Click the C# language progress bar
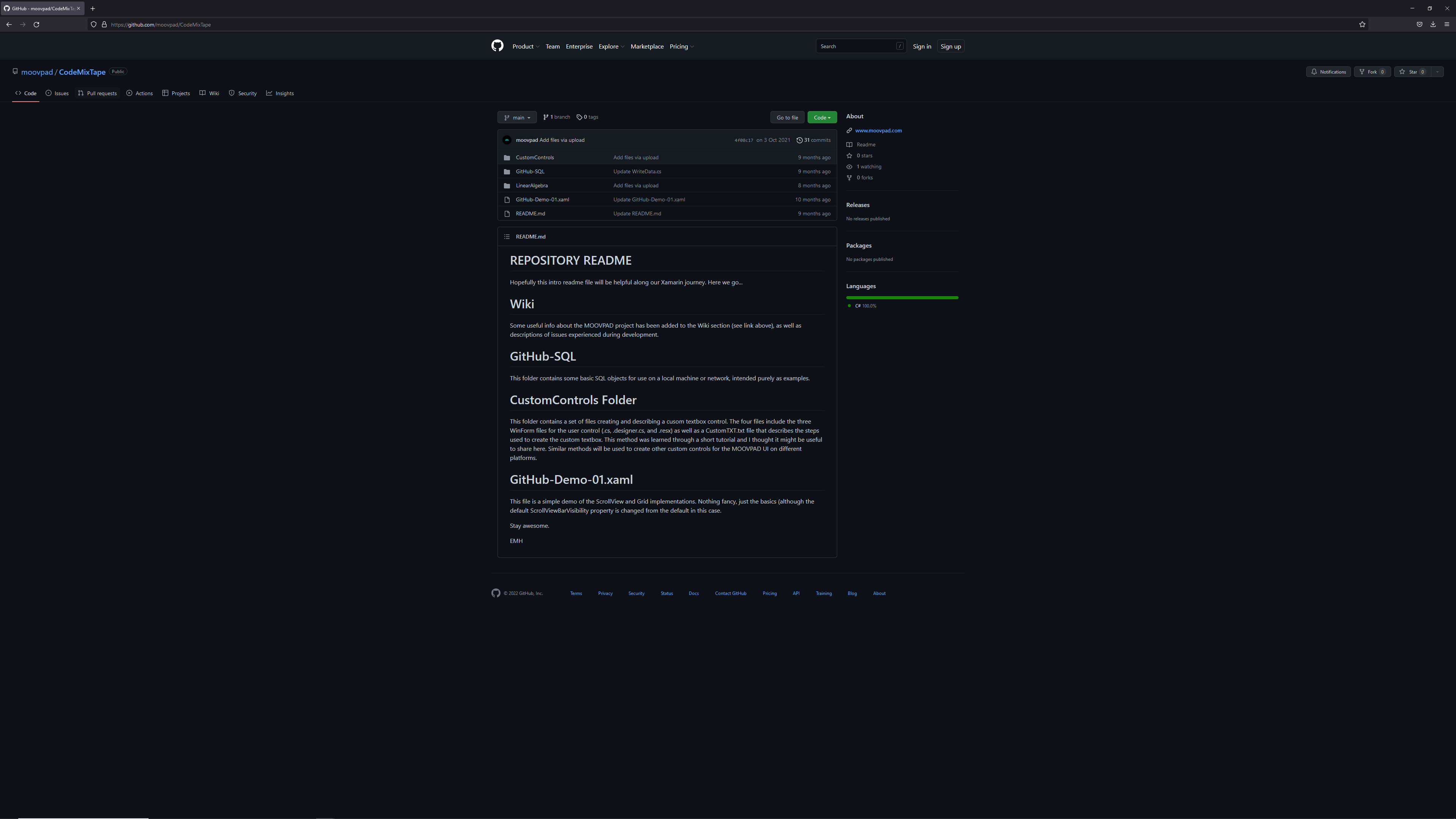1456x819 pixels. 902,297
